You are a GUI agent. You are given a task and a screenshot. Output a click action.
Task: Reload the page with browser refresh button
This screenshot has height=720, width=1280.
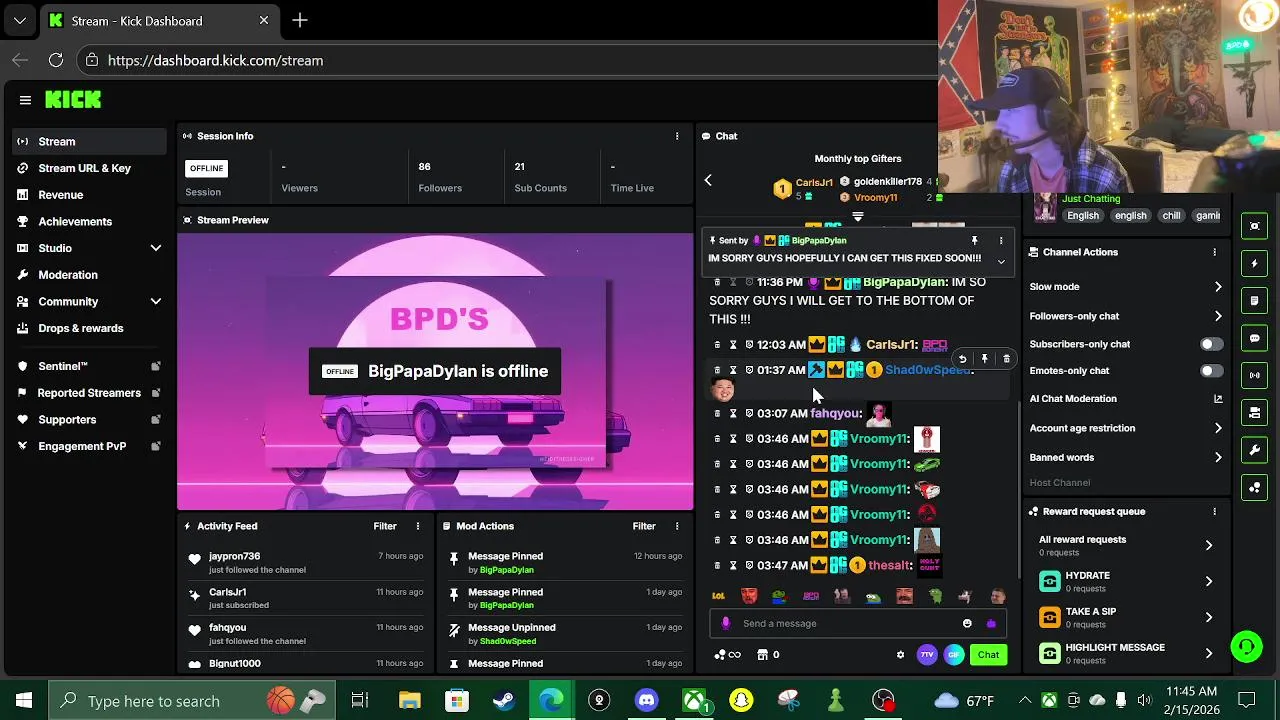click(56, 61)
